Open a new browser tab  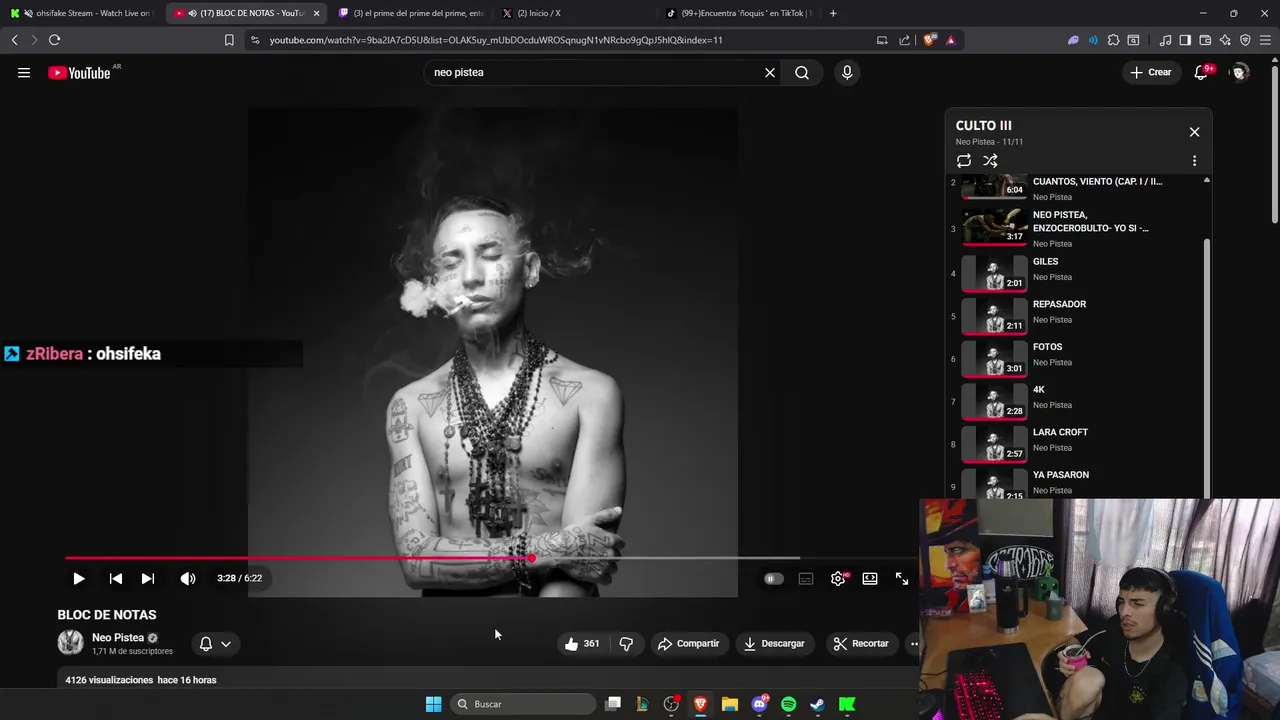click(833, 13)
